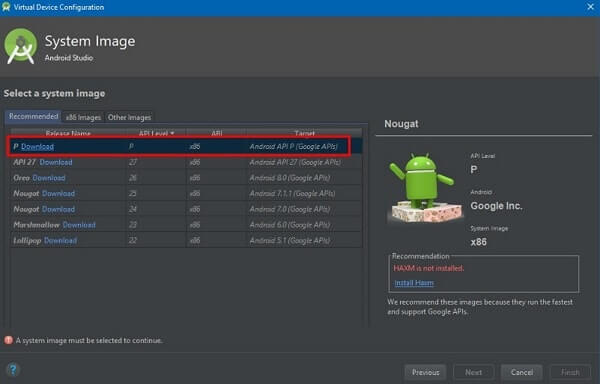Download the P system image
600x384 pixels.
[x=38, y=146]
